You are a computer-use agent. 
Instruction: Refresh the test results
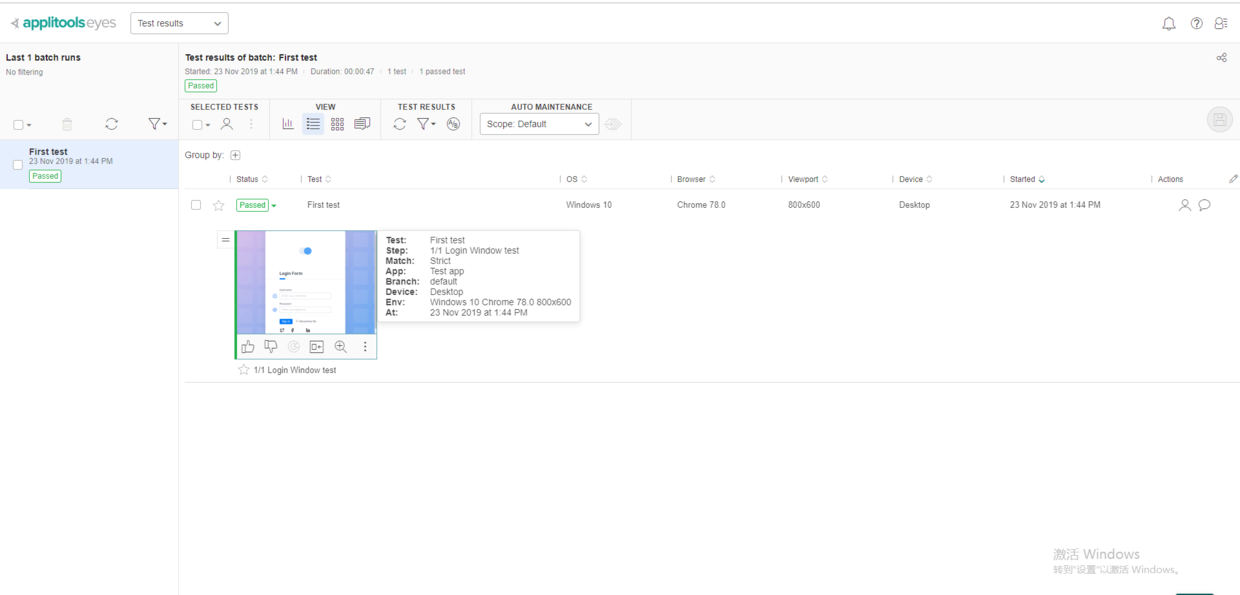399,124
